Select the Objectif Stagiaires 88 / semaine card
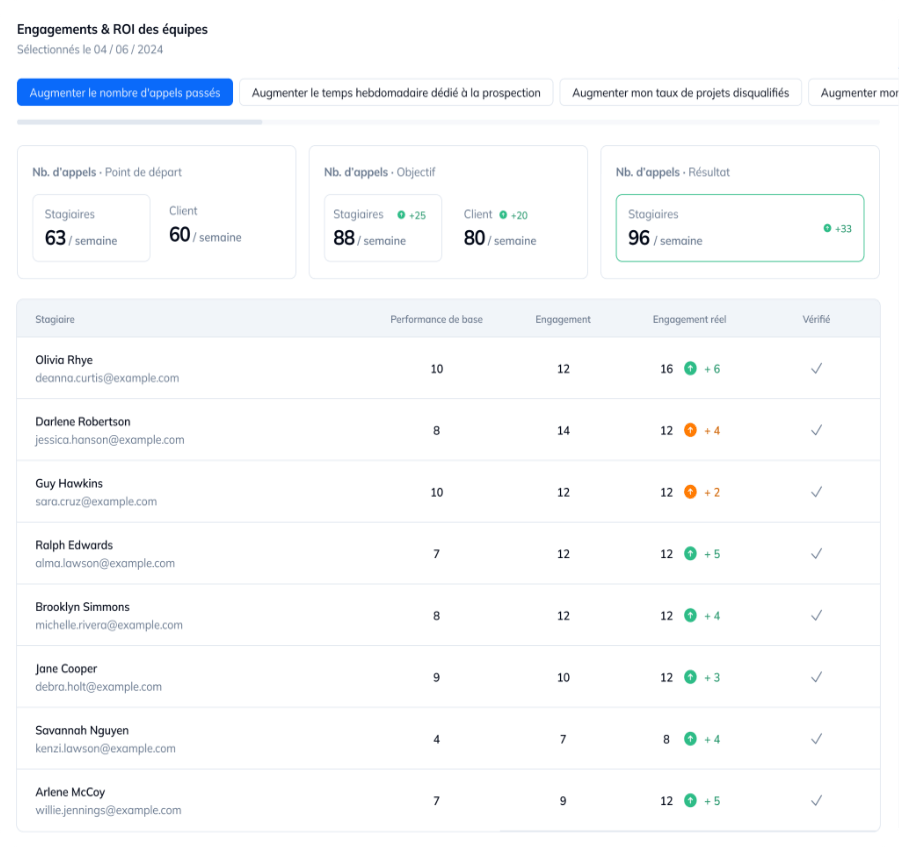 tap(383, 228)
